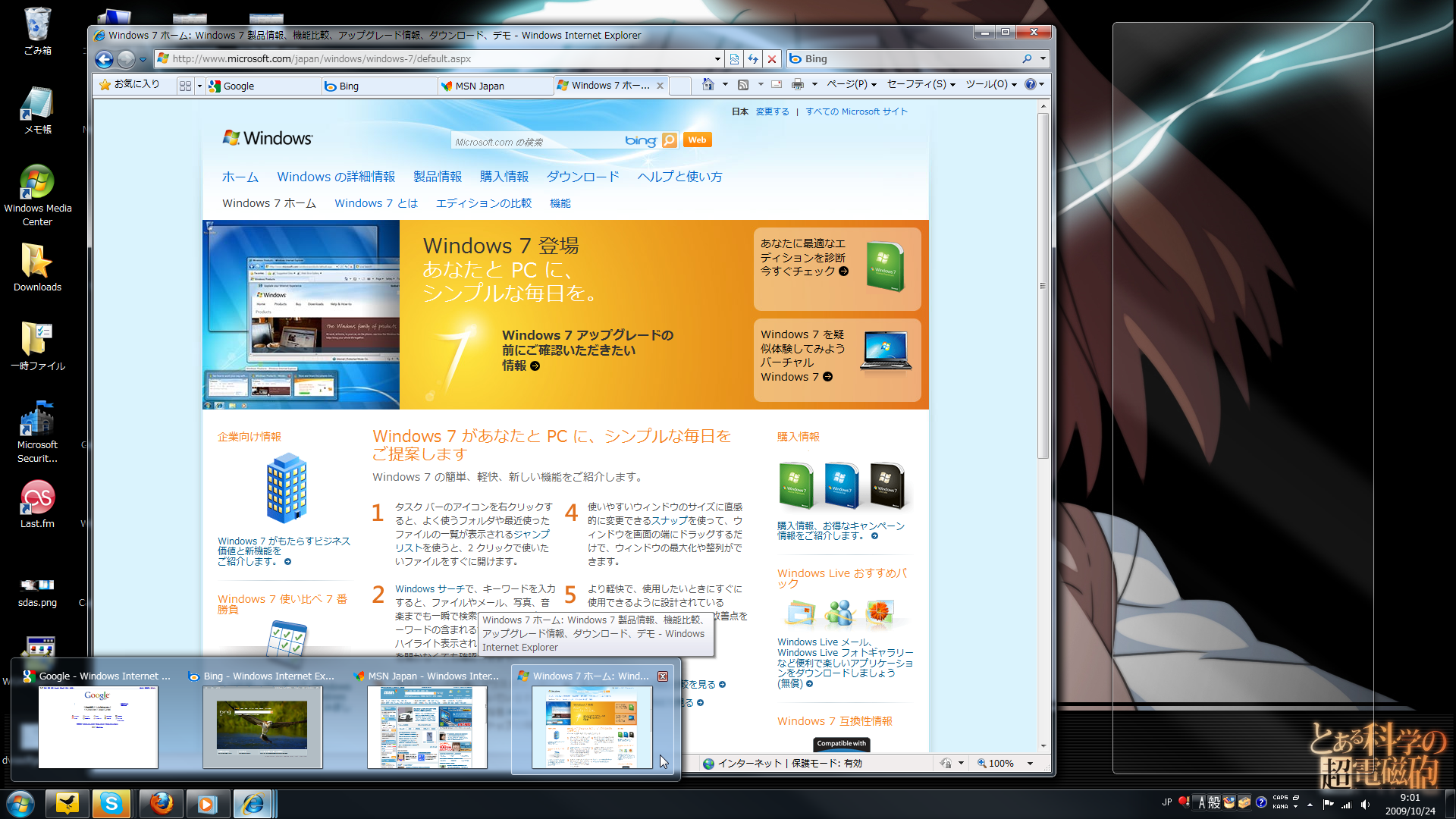Open the Windows Media Center desktop icon

37,196
